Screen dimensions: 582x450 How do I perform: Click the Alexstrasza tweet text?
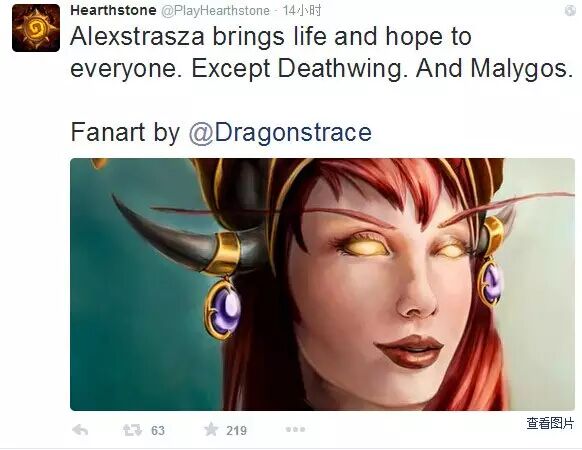[x=321, y=52]
